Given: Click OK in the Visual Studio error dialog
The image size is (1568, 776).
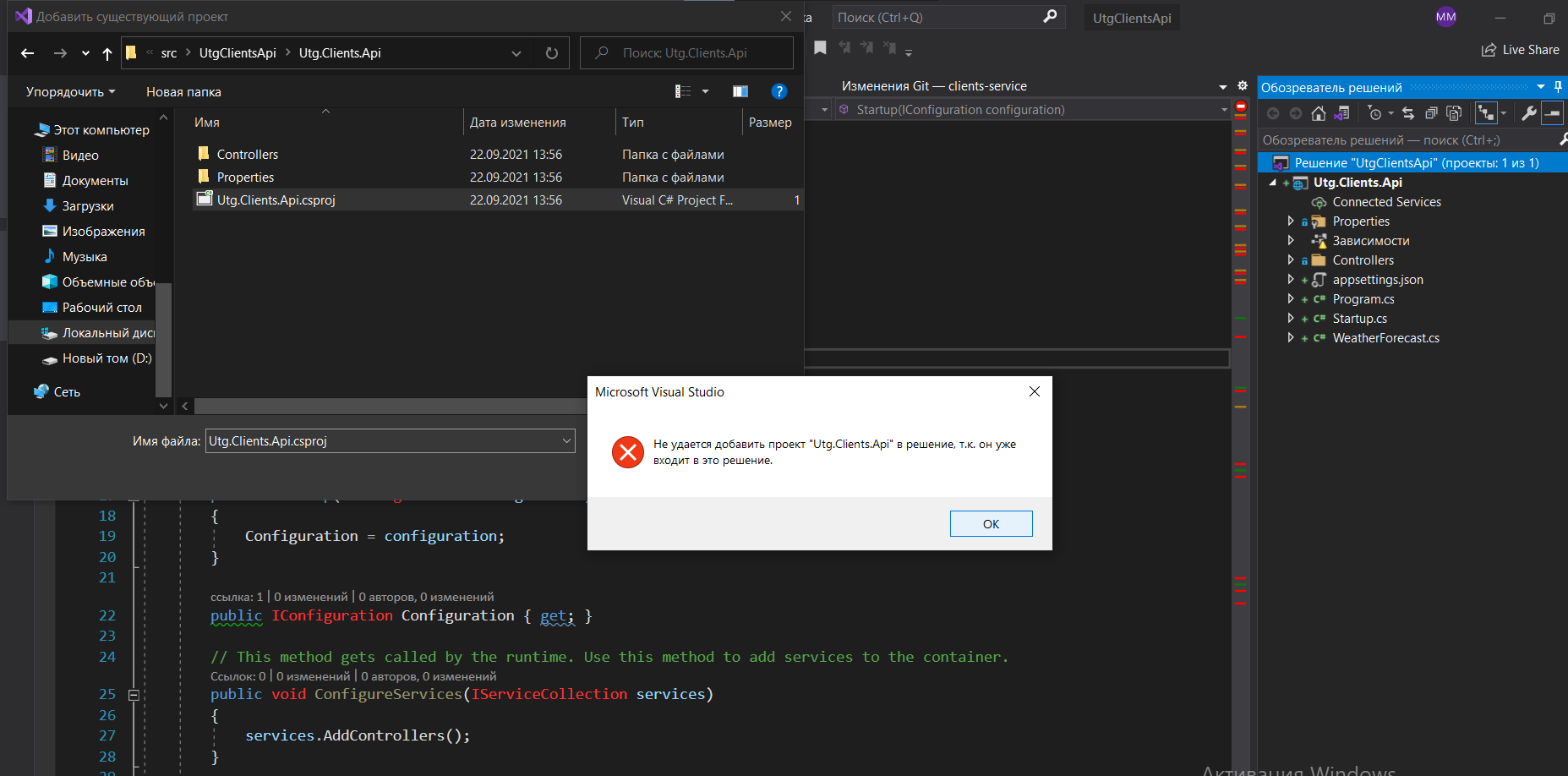Looking at the screenshot, I should coord(991,523).
